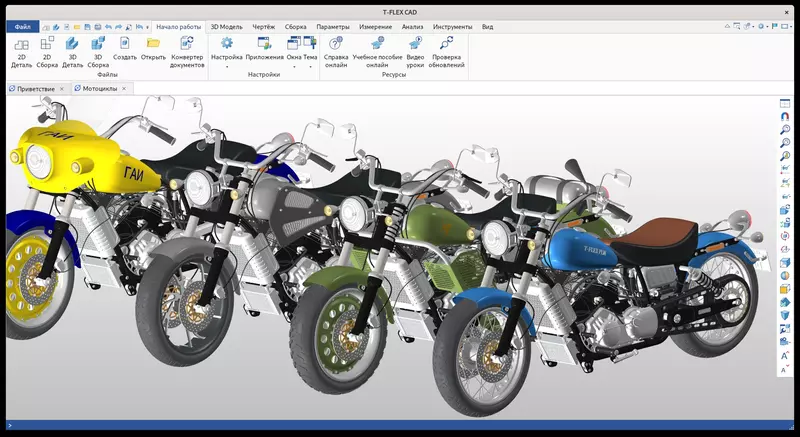Open the Измерение ribbon tab
Viewport: 800px width, 437px height.
tap(376, 27)
